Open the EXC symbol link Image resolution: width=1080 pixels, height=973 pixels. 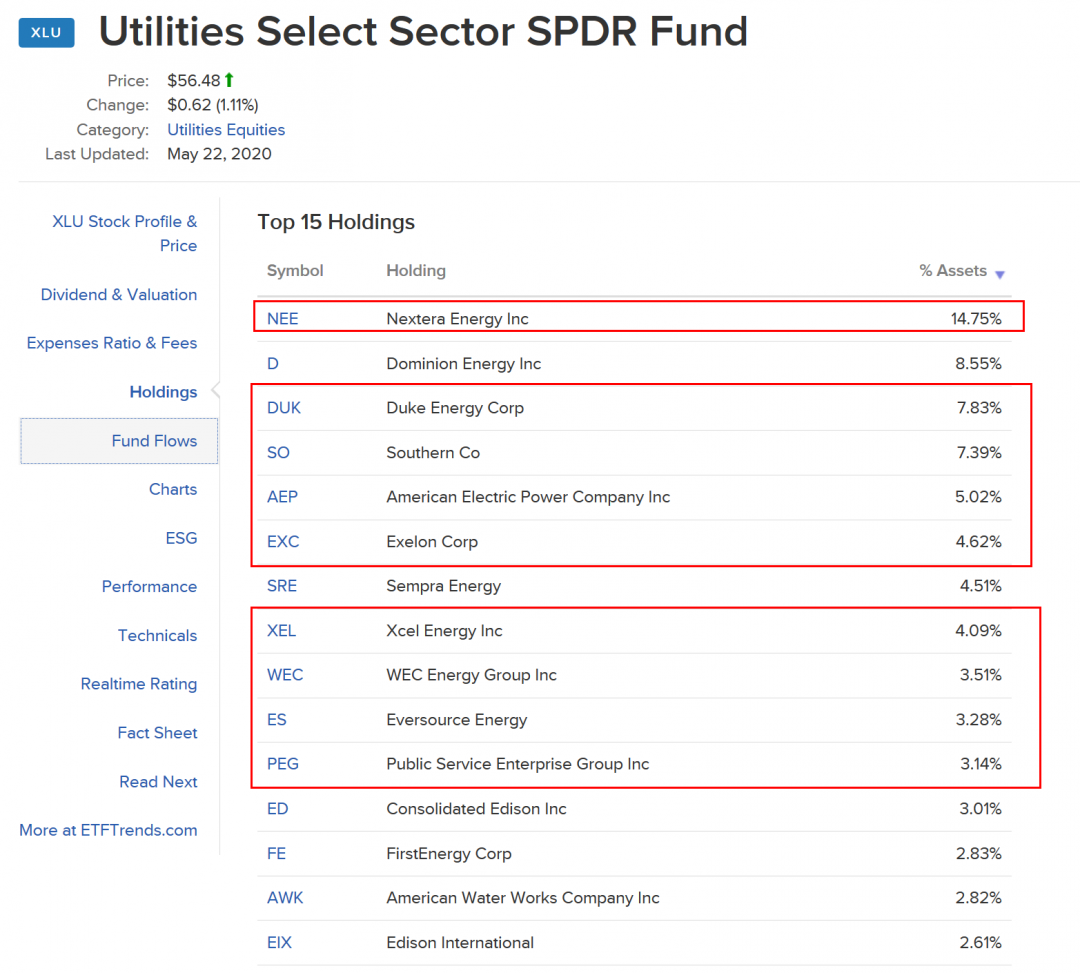pyautogui.click(x=283, y=541)
